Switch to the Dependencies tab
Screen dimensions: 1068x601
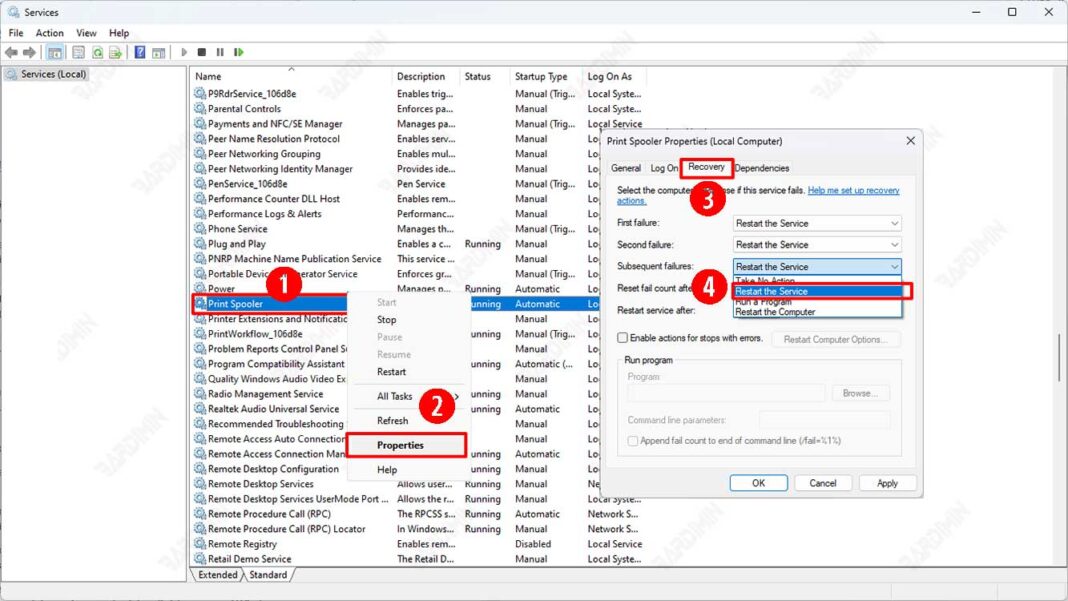(761, 168)
